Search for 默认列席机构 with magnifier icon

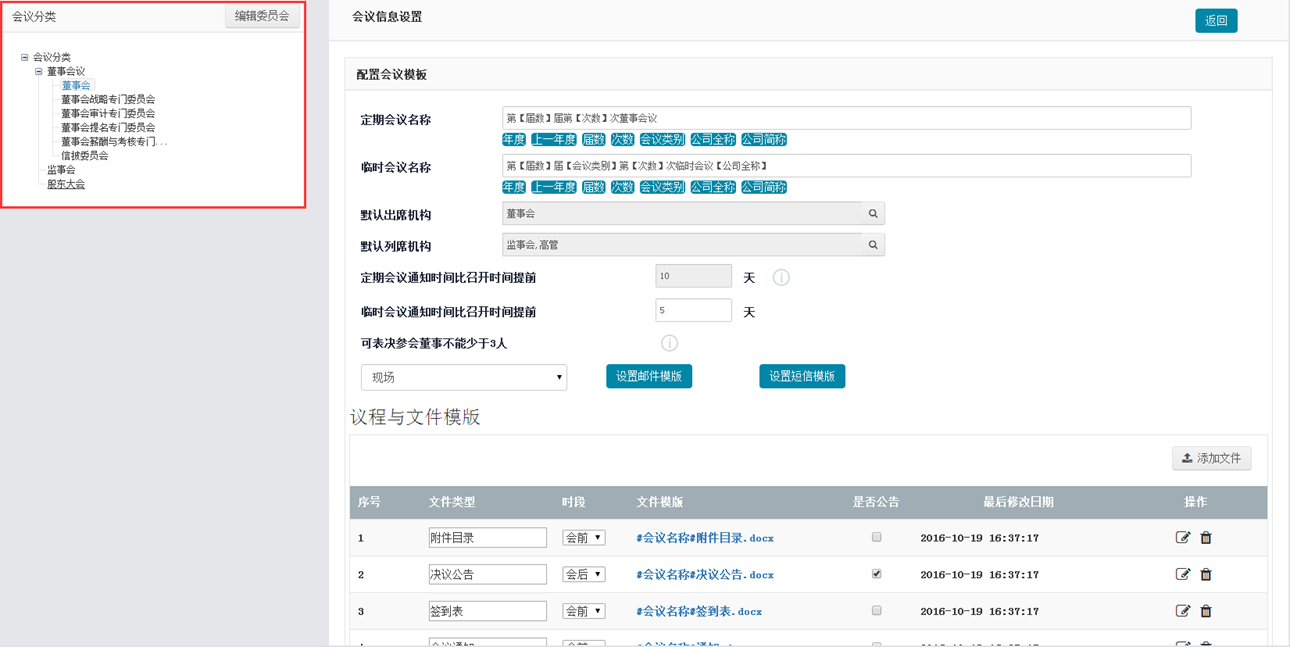[x=873, y=245]
